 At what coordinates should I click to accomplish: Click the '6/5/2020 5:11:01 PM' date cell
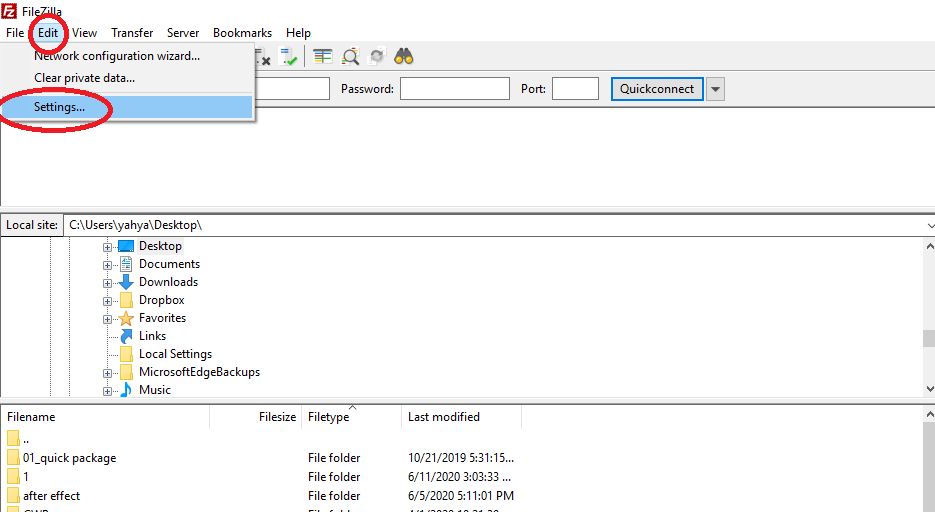pos(460,495)
